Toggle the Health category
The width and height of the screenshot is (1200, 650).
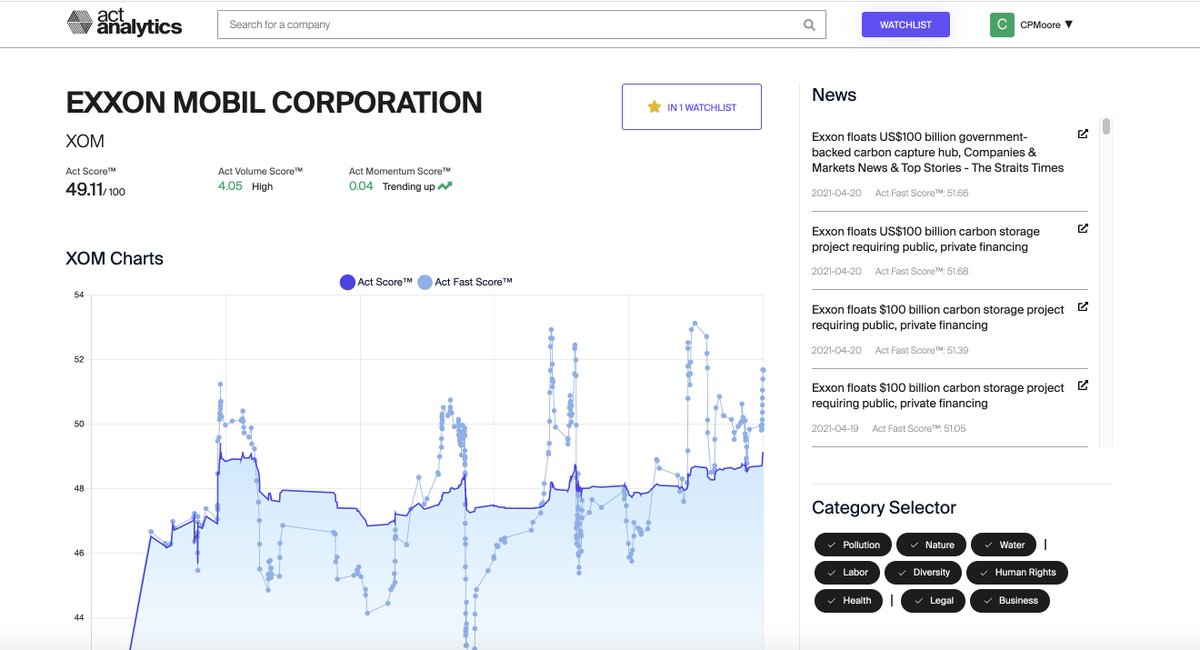tap(849, 601)
